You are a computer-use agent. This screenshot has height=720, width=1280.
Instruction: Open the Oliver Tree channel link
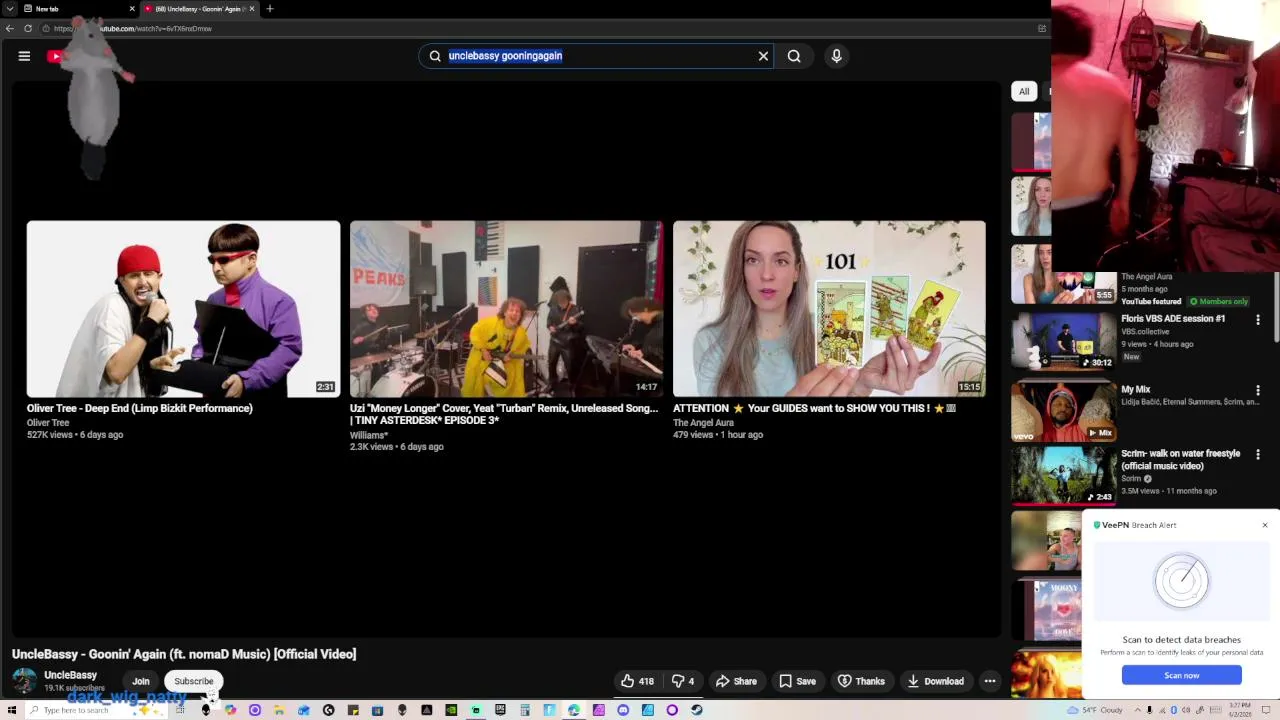48,423
